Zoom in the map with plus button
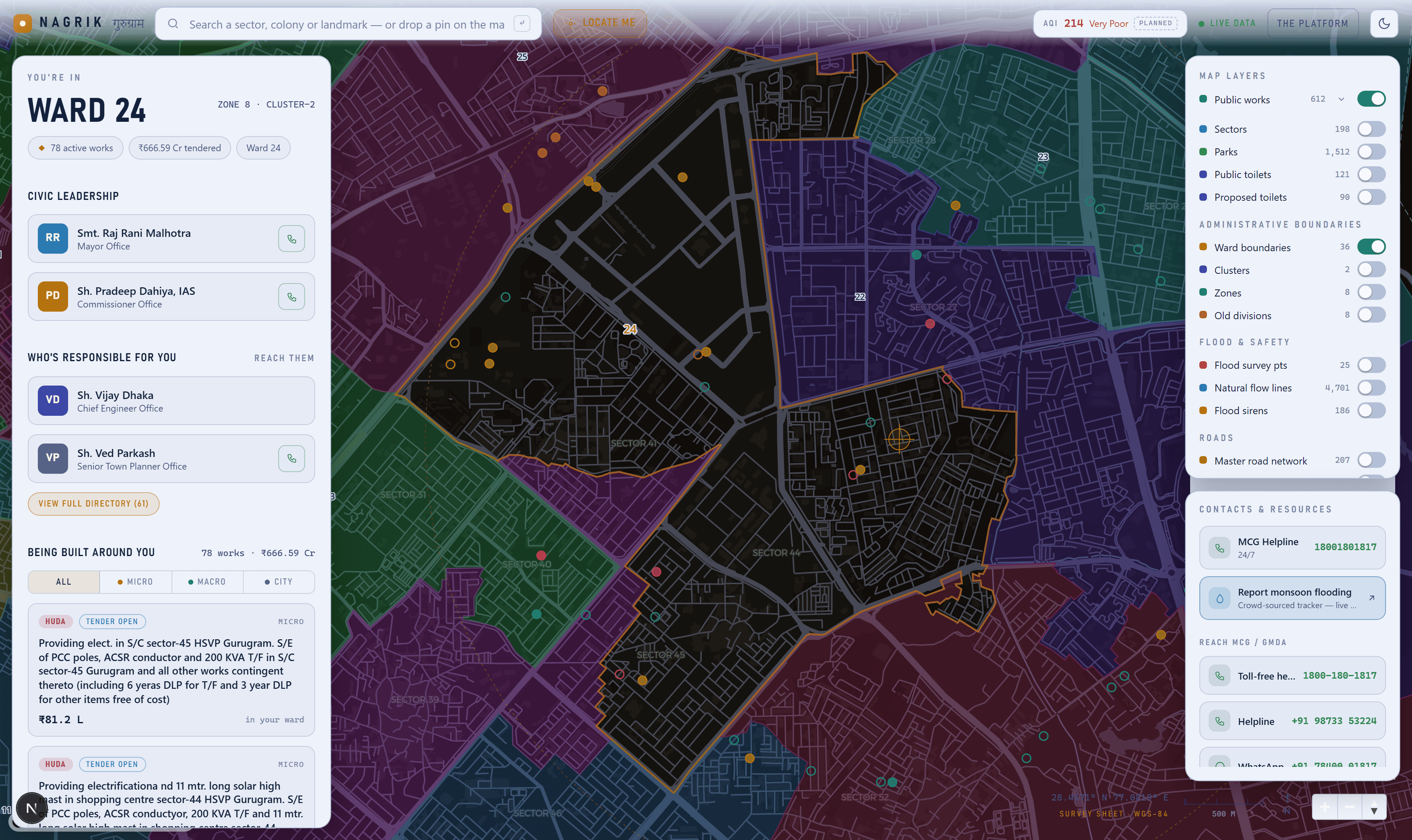This screenshot has width=1412, height=840. (1325, 806)
